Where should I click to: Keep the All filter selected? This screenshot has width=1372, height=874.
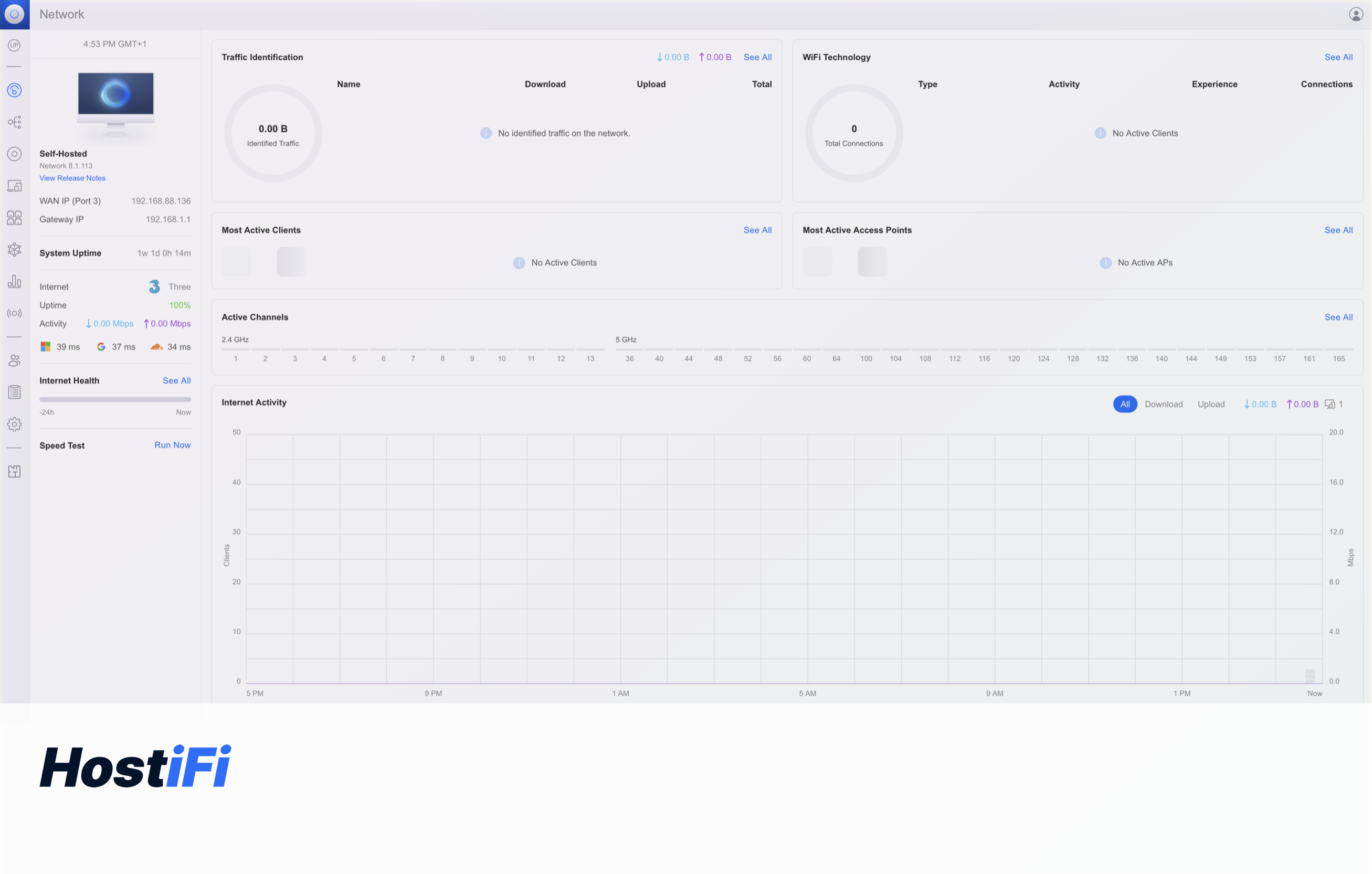1125,404
